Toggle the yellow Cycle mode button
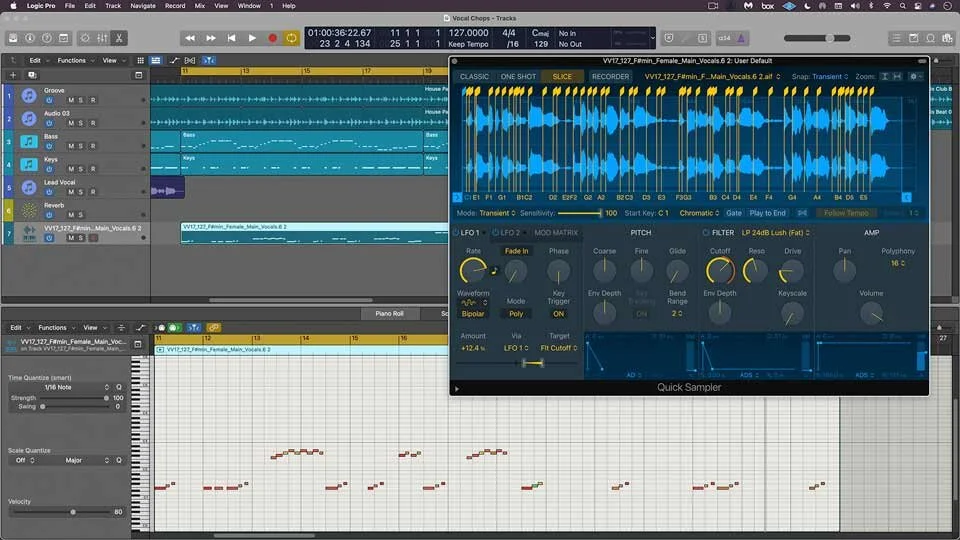The height and width of the screenshot is (540, 960). (x=291, y=38)
